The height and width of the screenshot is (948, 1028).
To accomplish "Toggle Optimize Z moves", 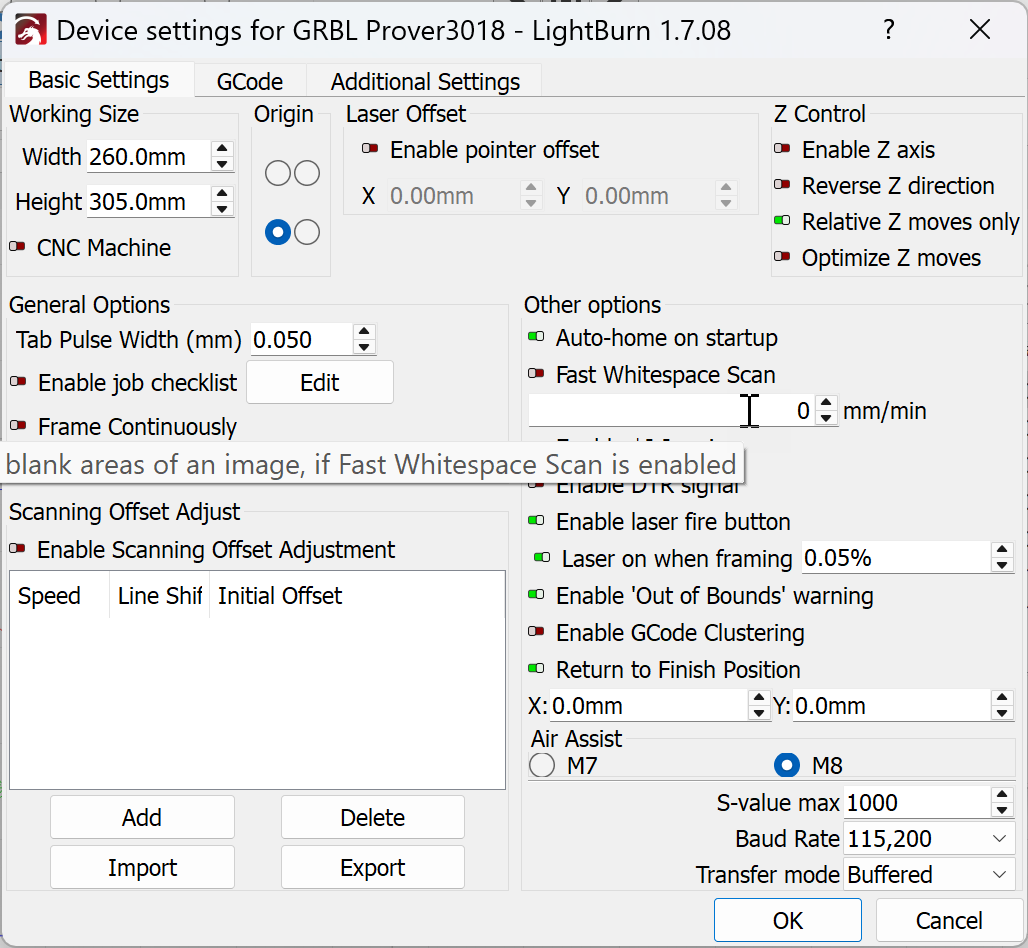I will point(782,257).
